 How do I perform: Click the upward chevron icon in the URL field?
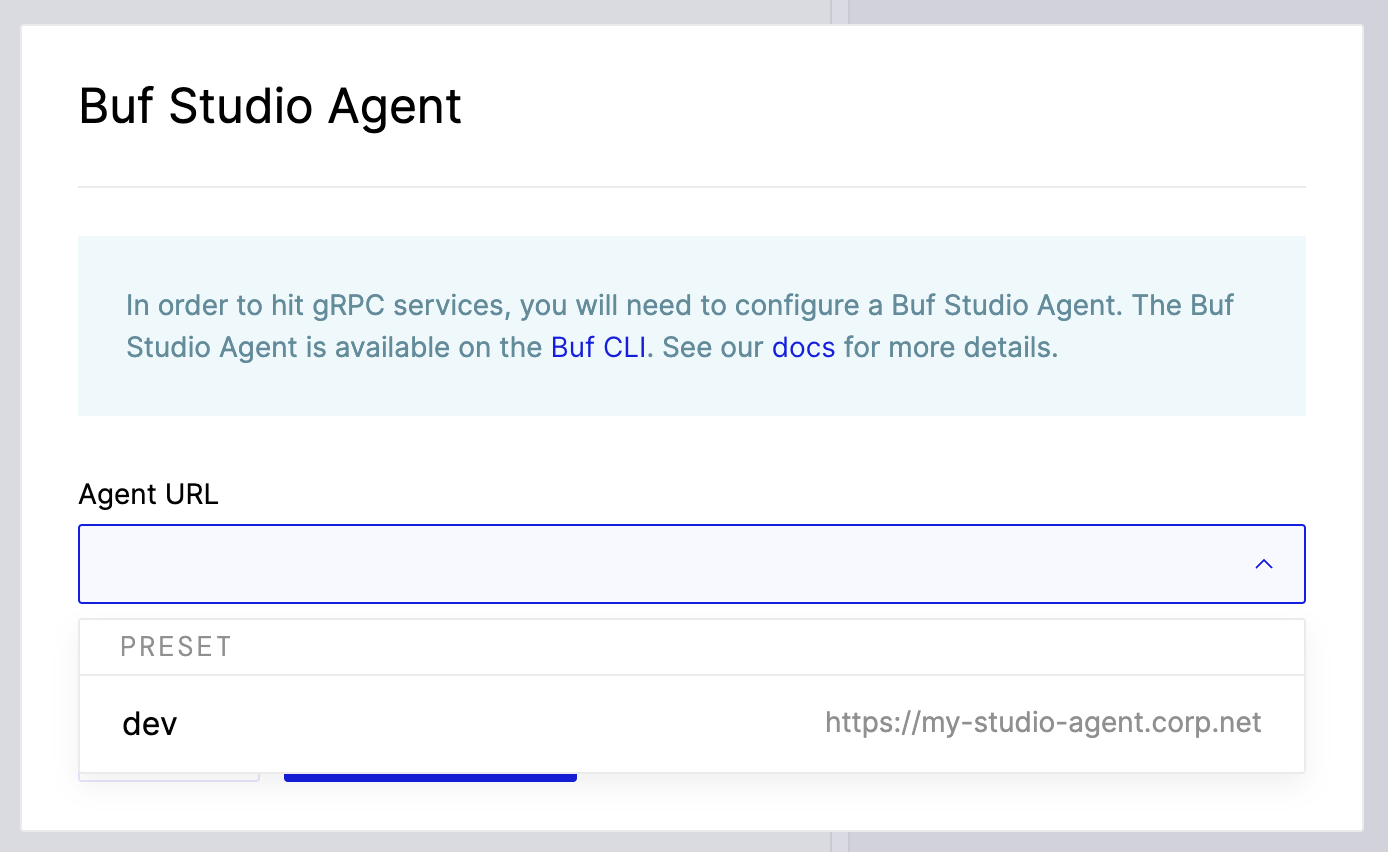pos(1263,564)
